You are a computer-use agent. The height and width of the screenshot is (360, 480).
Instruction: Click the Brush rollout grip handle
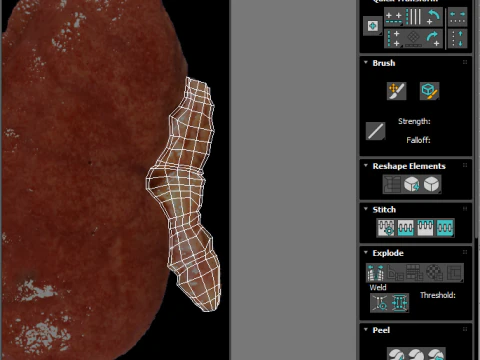point(465,62)
